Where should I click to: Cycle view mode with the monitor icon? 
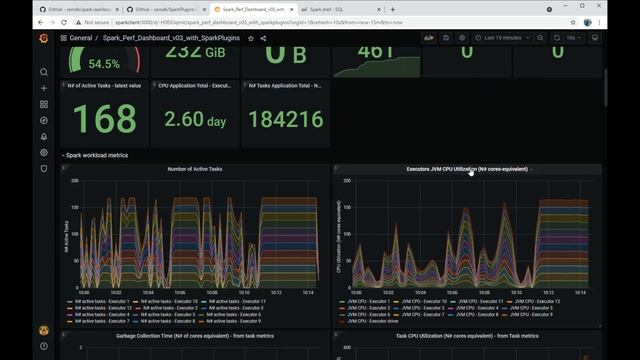595,38
